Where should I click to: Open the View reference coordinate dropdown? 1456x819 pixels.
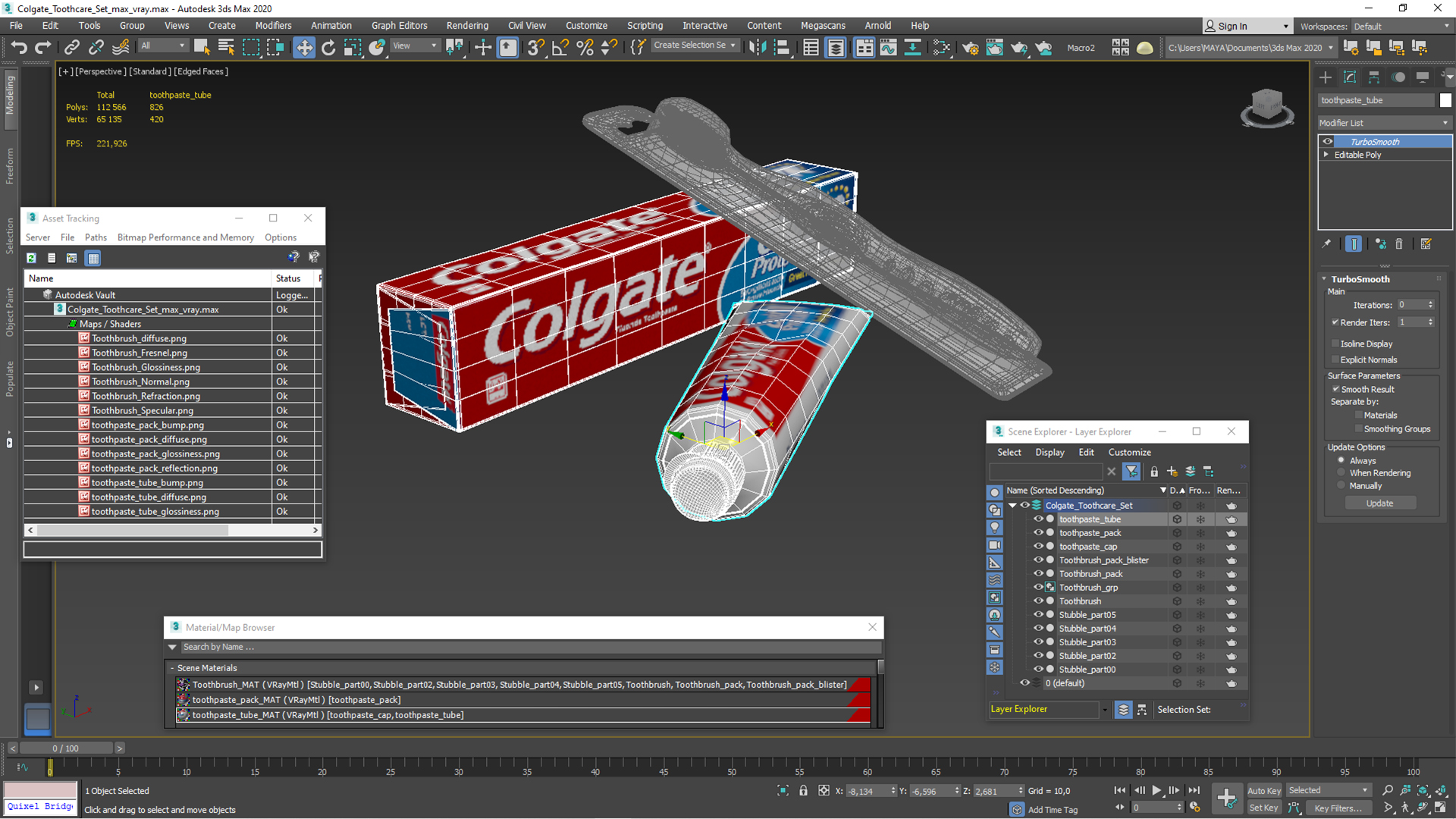[415, 46]
